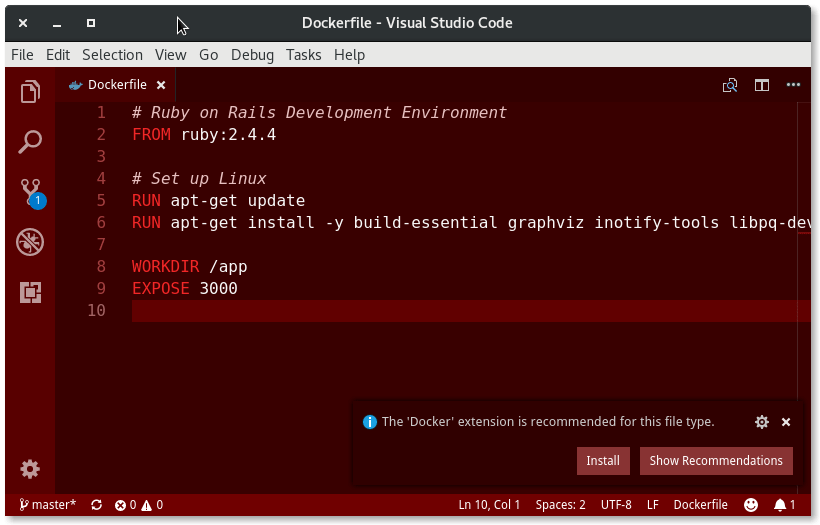The height and width of the screenshot is (525, 820).
Task: Open the Selection menu
Action: pos(112,55)
